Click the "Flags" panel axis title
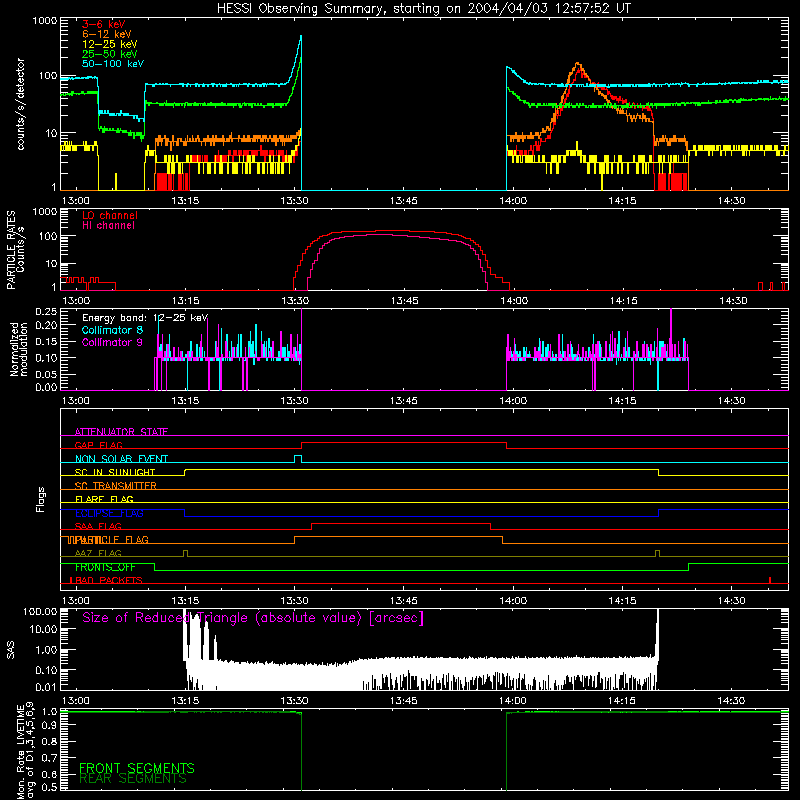Screen dimensions: 800x800 click(x=40, y=499)
